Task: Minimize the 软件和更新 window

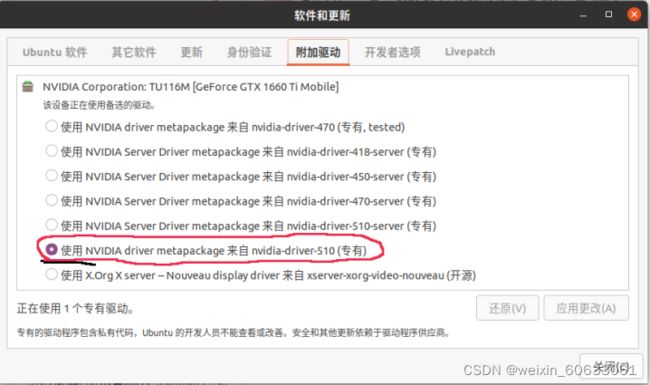Action: [x=583, y=15]
